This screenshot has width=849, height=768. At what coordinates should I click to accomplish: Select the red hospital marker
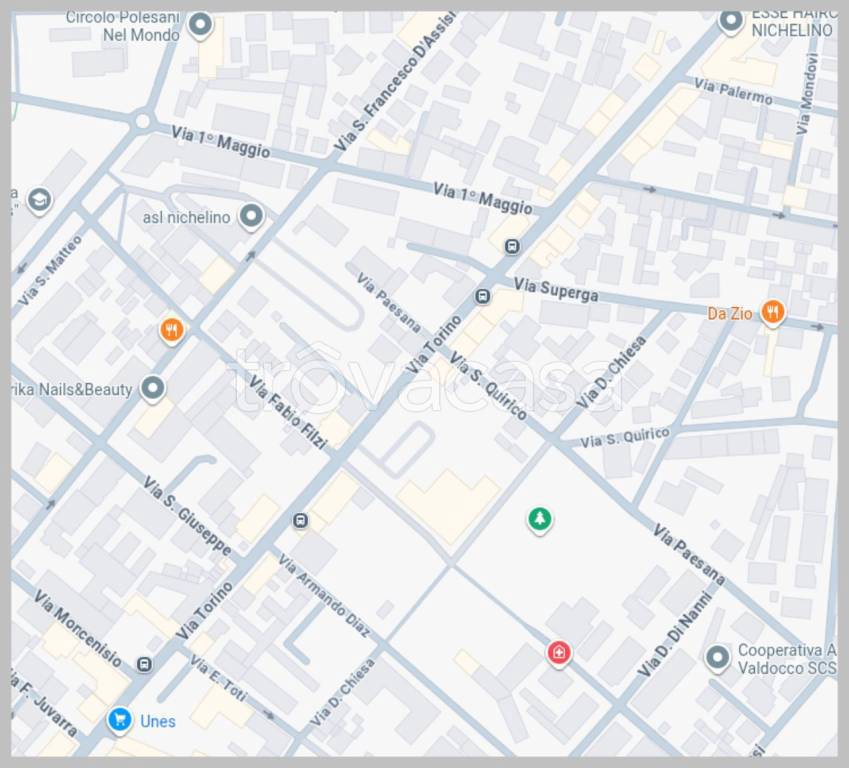click(558, 653)
